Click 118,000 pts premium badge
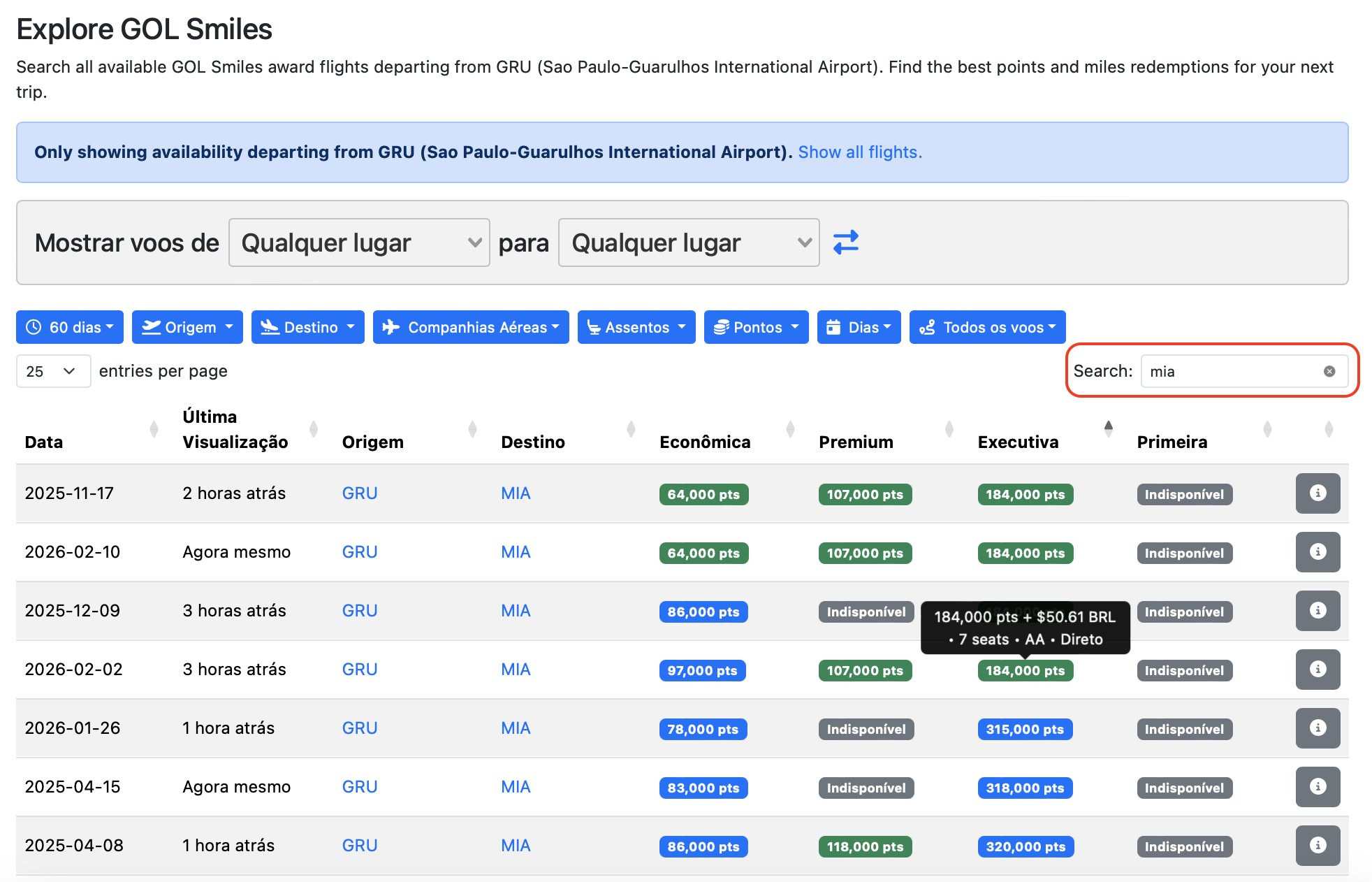 tap(865, 846)
